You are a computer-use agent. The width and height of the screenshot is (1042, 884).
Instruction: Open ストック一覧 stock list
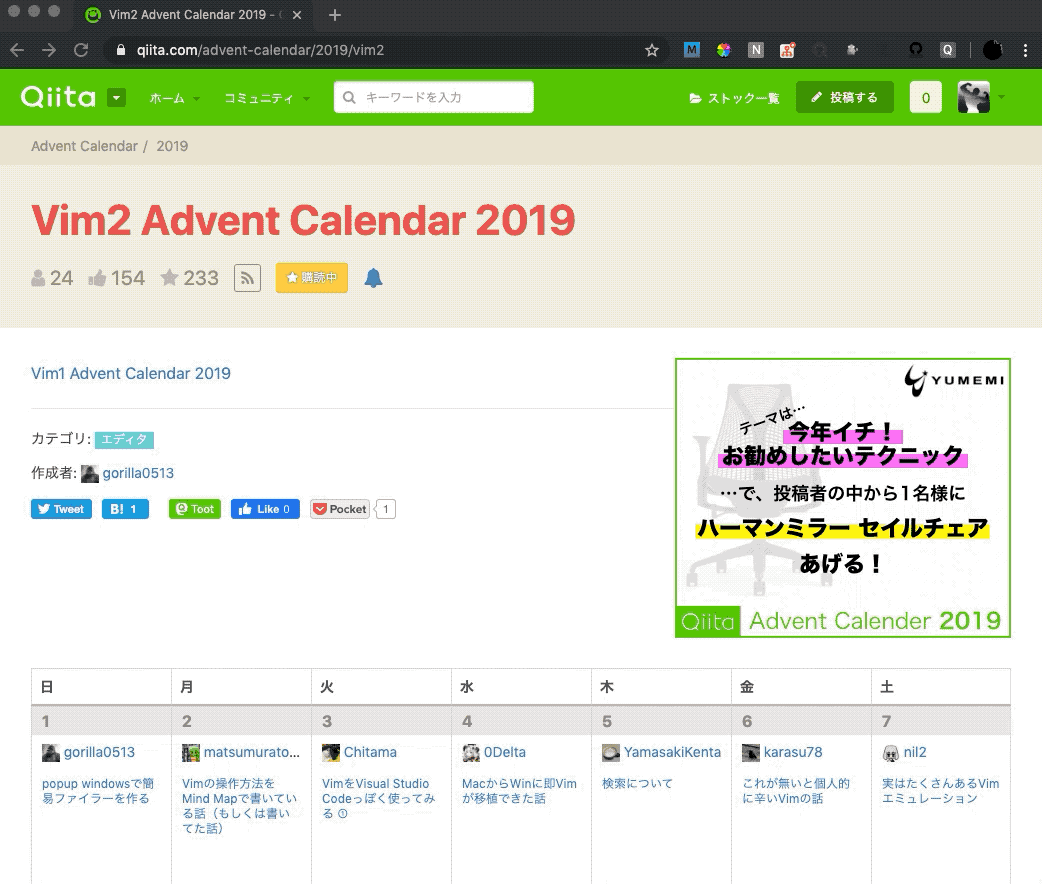[734, 98]
